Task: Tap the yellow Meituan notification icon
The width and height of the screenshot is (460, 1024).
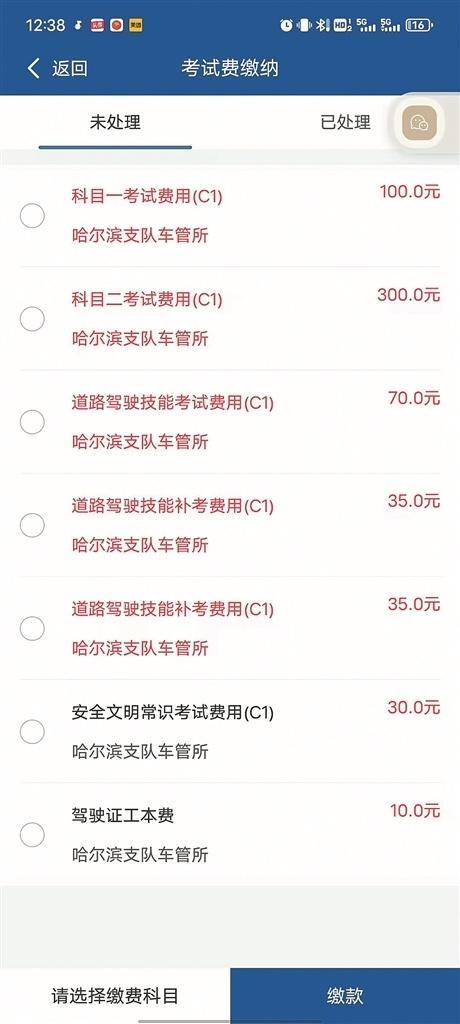Action: (x=135, y=26)
